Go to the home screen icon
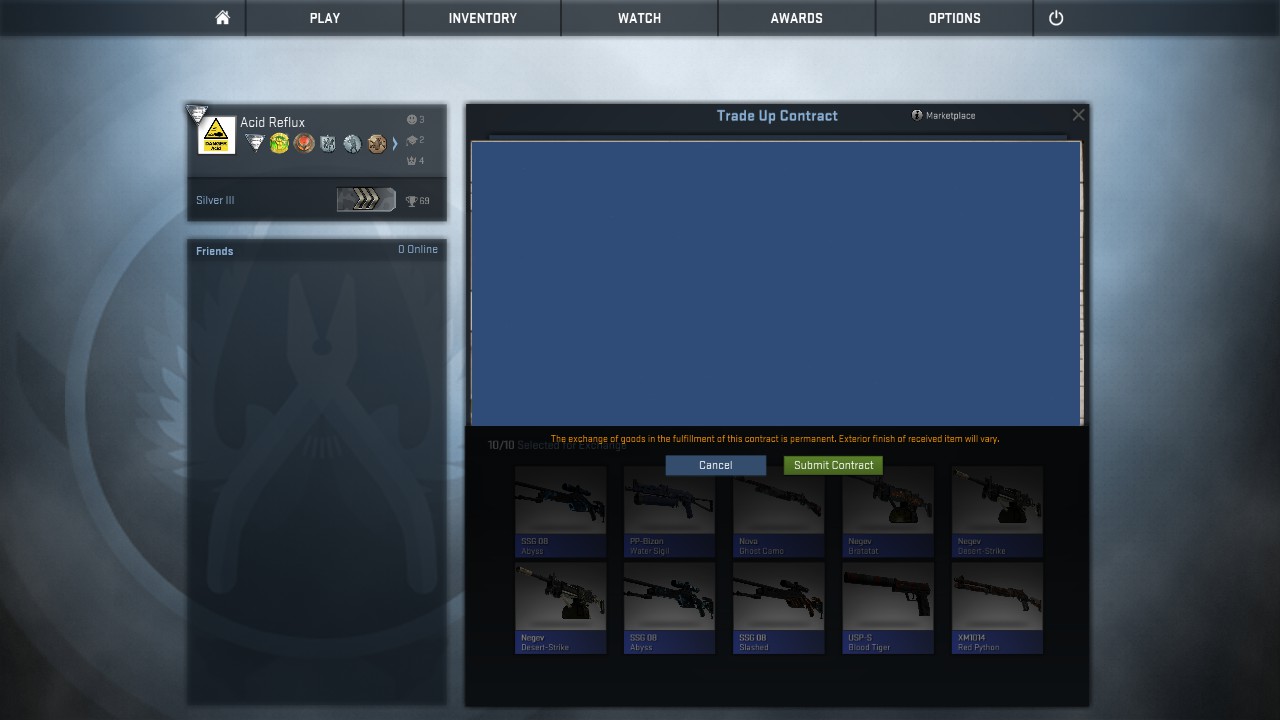This screenshot has width=1280, height=720. 223,18
